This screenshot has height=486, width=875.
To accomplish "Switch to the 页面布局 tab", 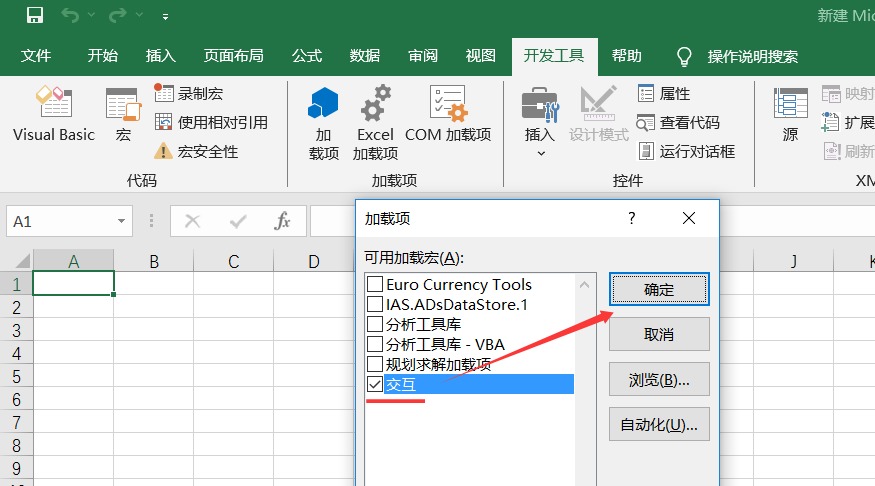I will [x=233, y=56].
